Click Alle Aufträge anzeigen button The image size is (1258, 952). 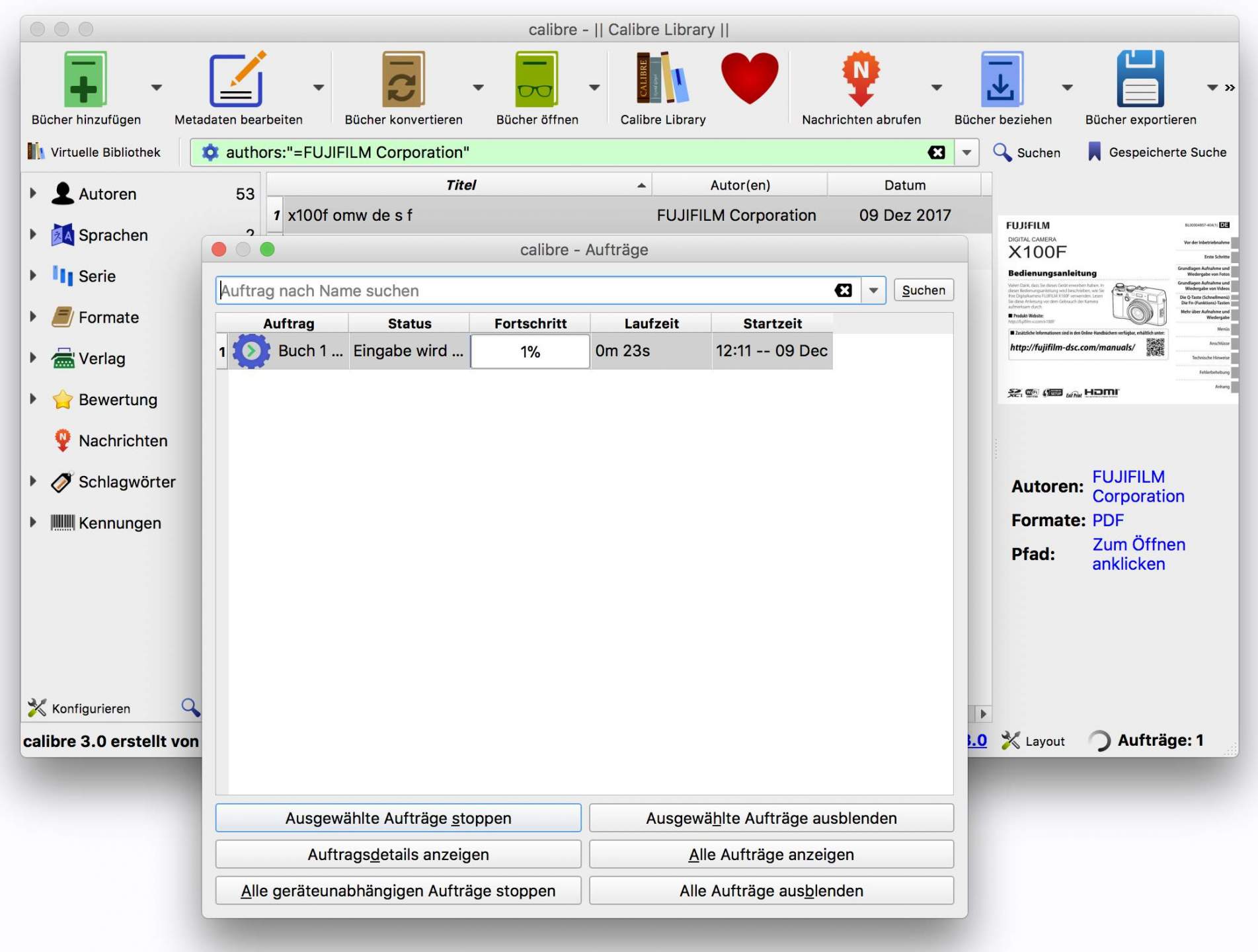click(771, 854)
